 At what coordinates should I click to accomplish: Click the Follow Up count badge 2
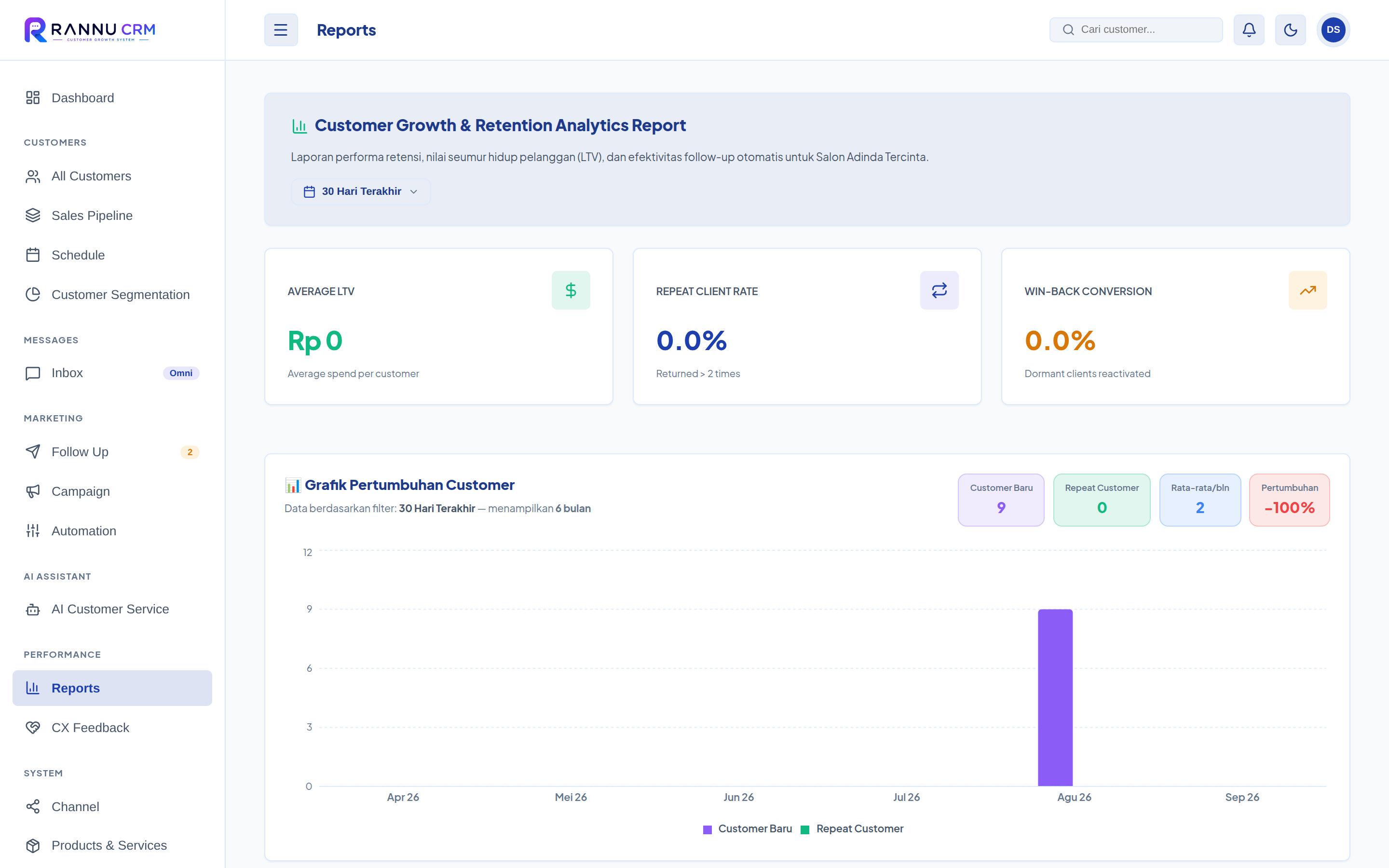pos(190,452)
